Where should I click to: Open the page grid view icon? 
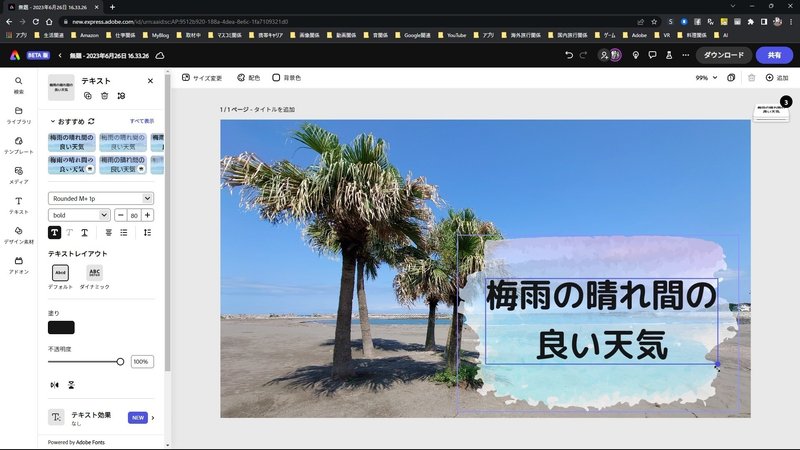coord(731,78)
